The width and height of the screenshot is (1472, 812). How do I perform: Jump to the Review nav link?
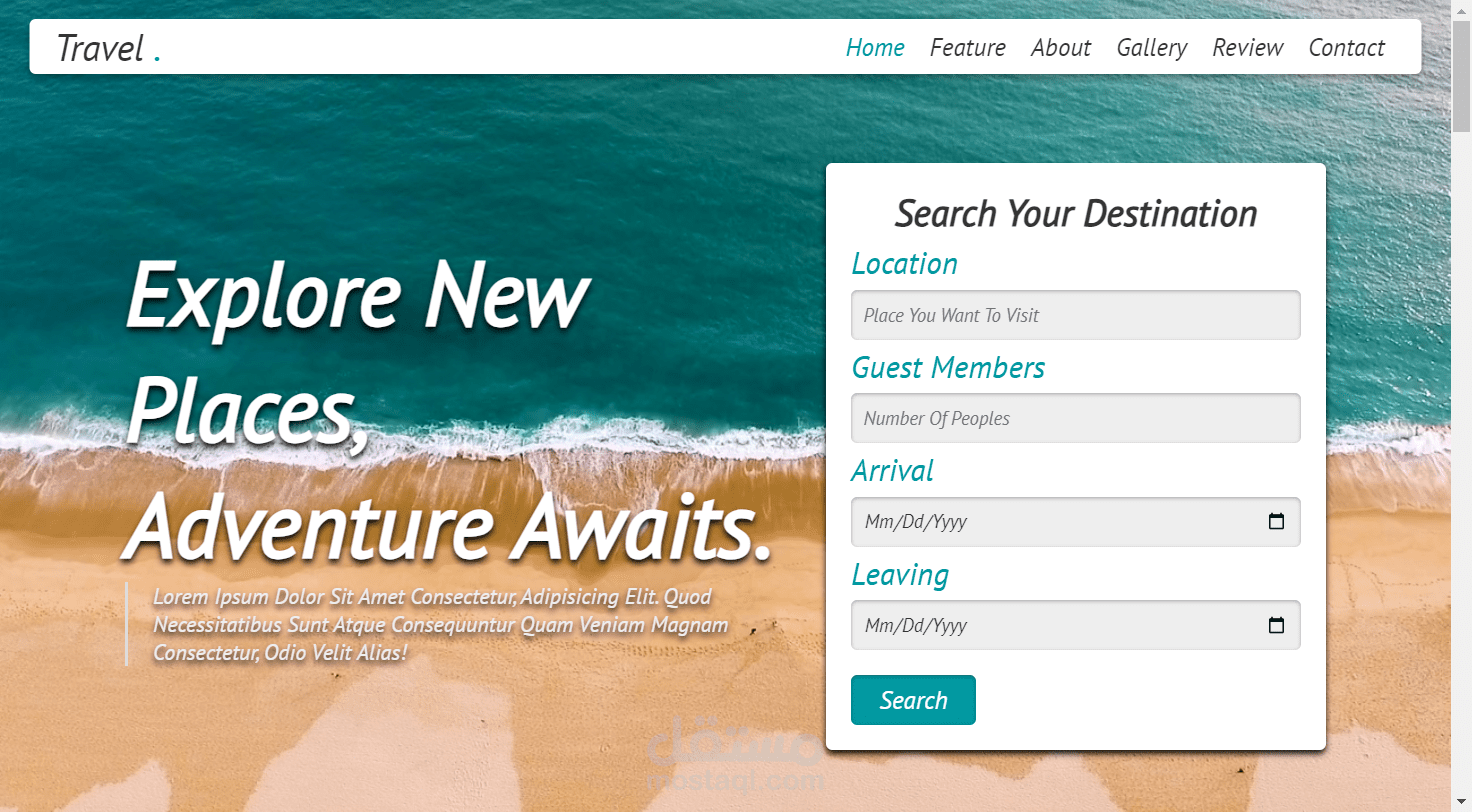click(1248, 48)
